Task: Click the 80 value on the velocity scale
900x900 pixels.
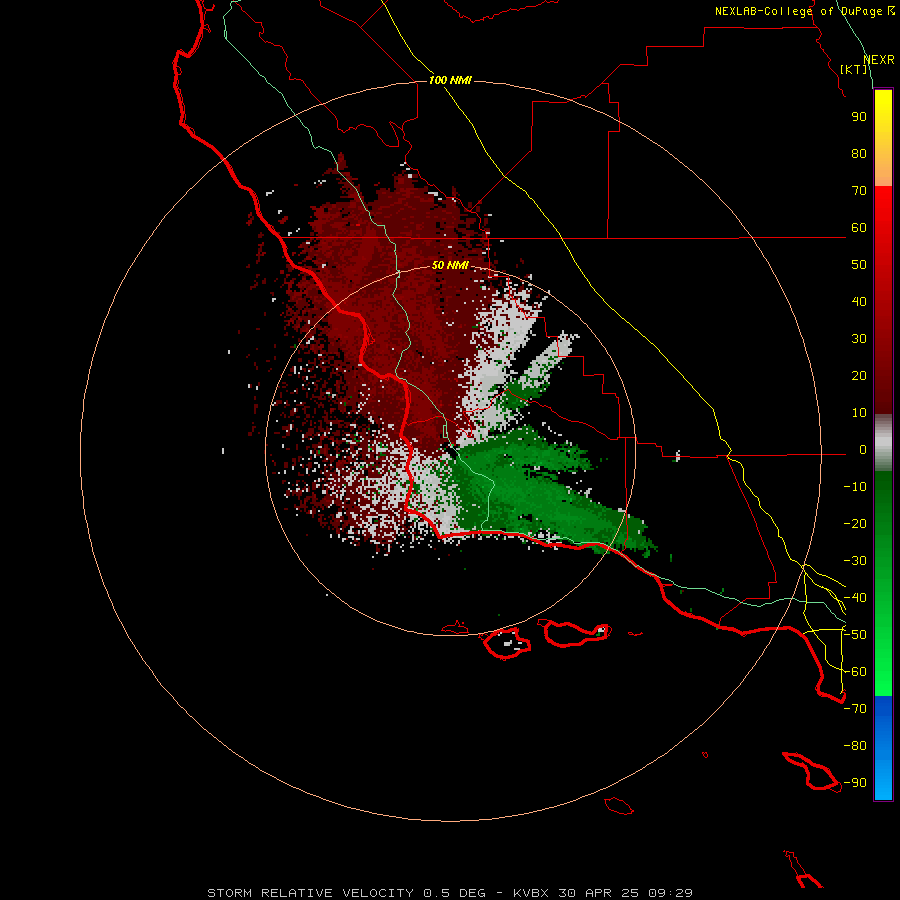Action: click(x=859, y=154)
